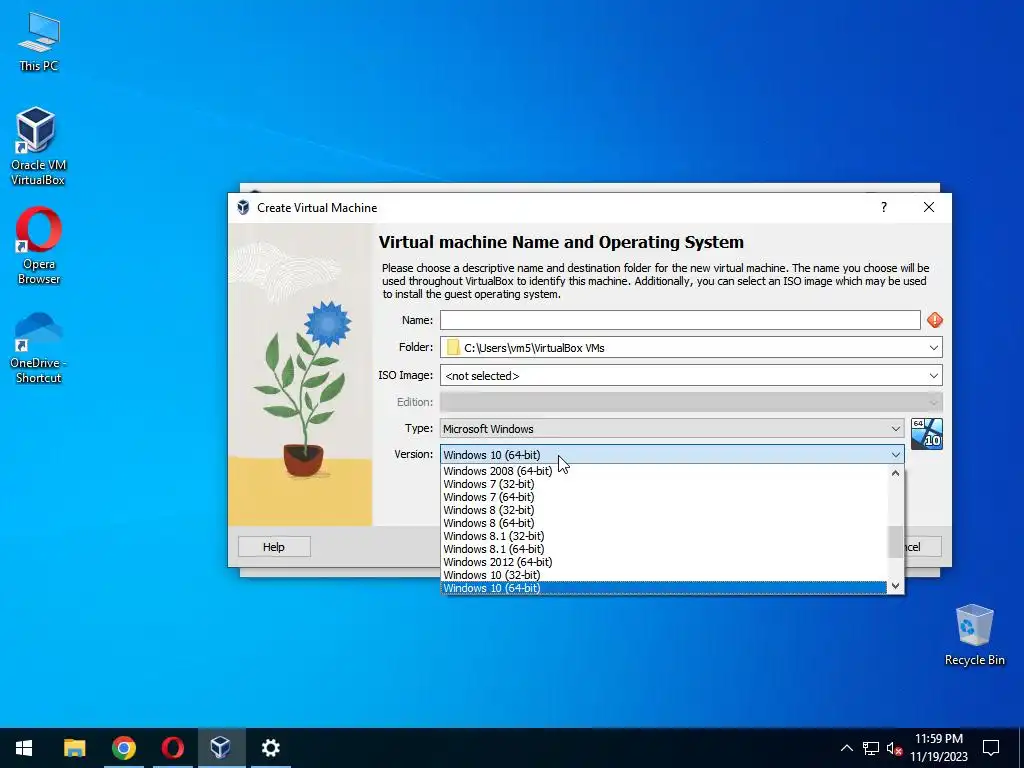The width and height of the screenshot is (1024, 768).
Task: Select Windows 2012 (64-bit) version
Action: coord(664,562)
